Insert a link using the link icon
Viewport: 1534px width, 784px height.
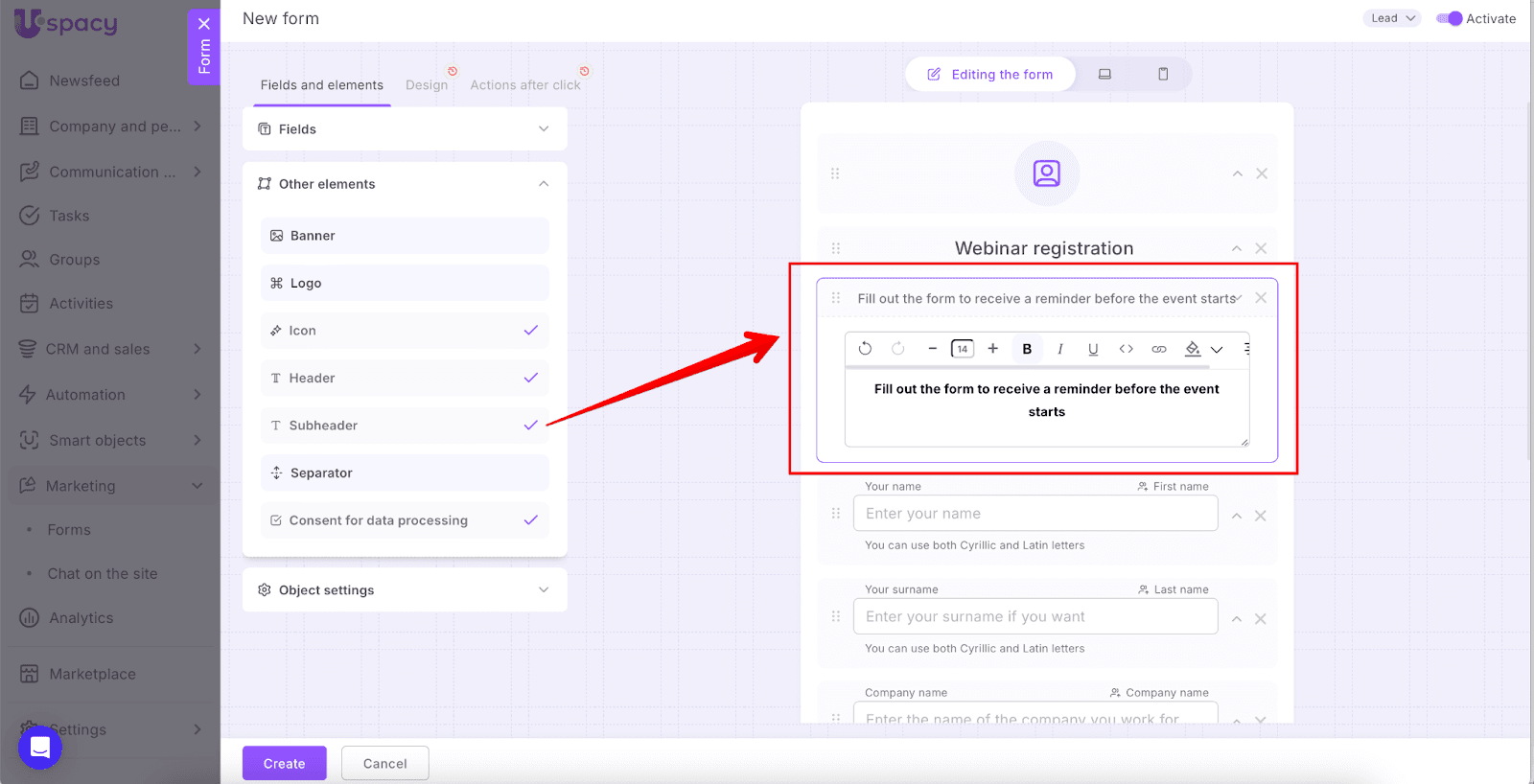coord(1159,349)
